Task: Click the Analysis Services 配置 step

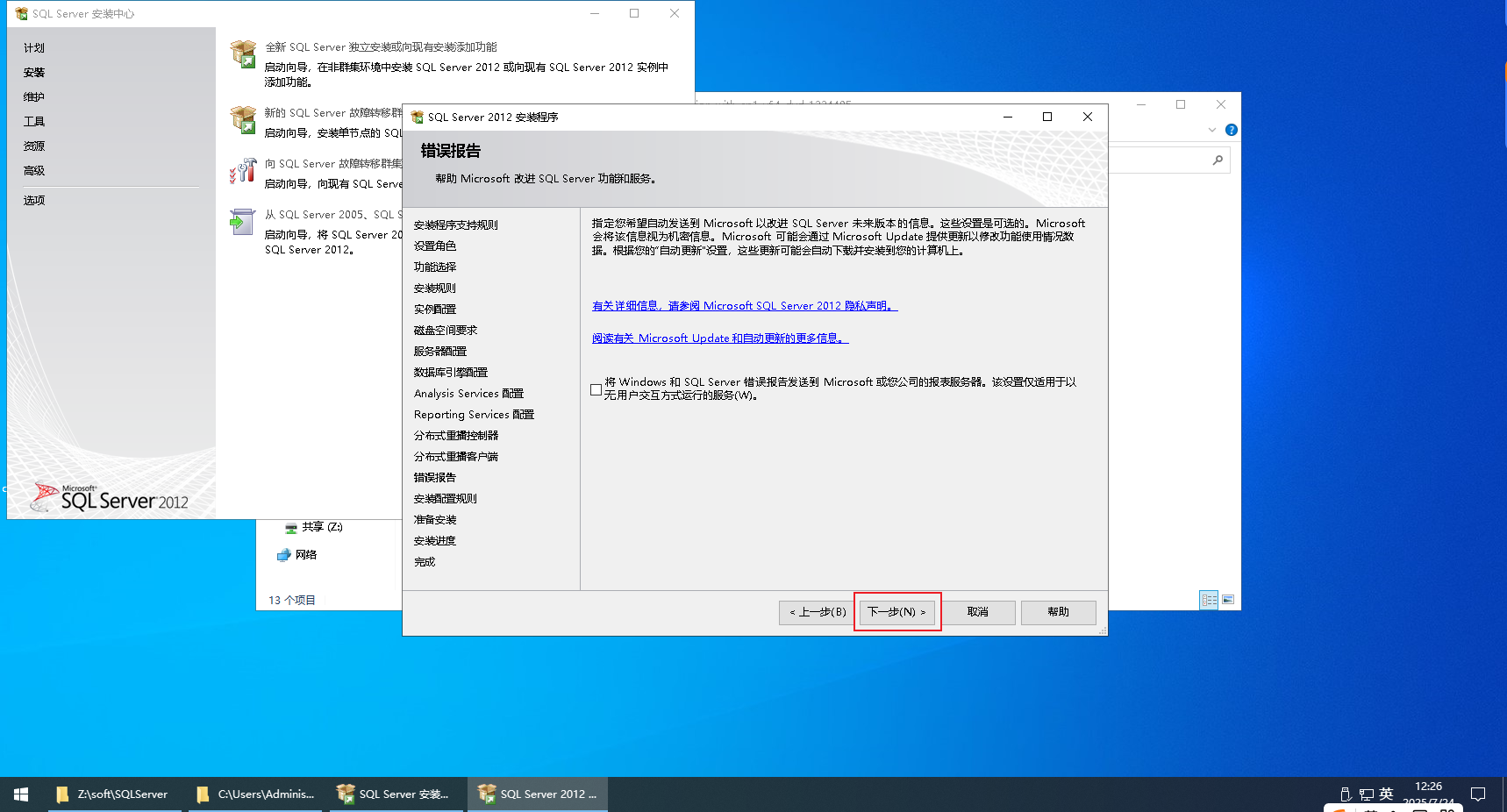Action: click(469, 394)
